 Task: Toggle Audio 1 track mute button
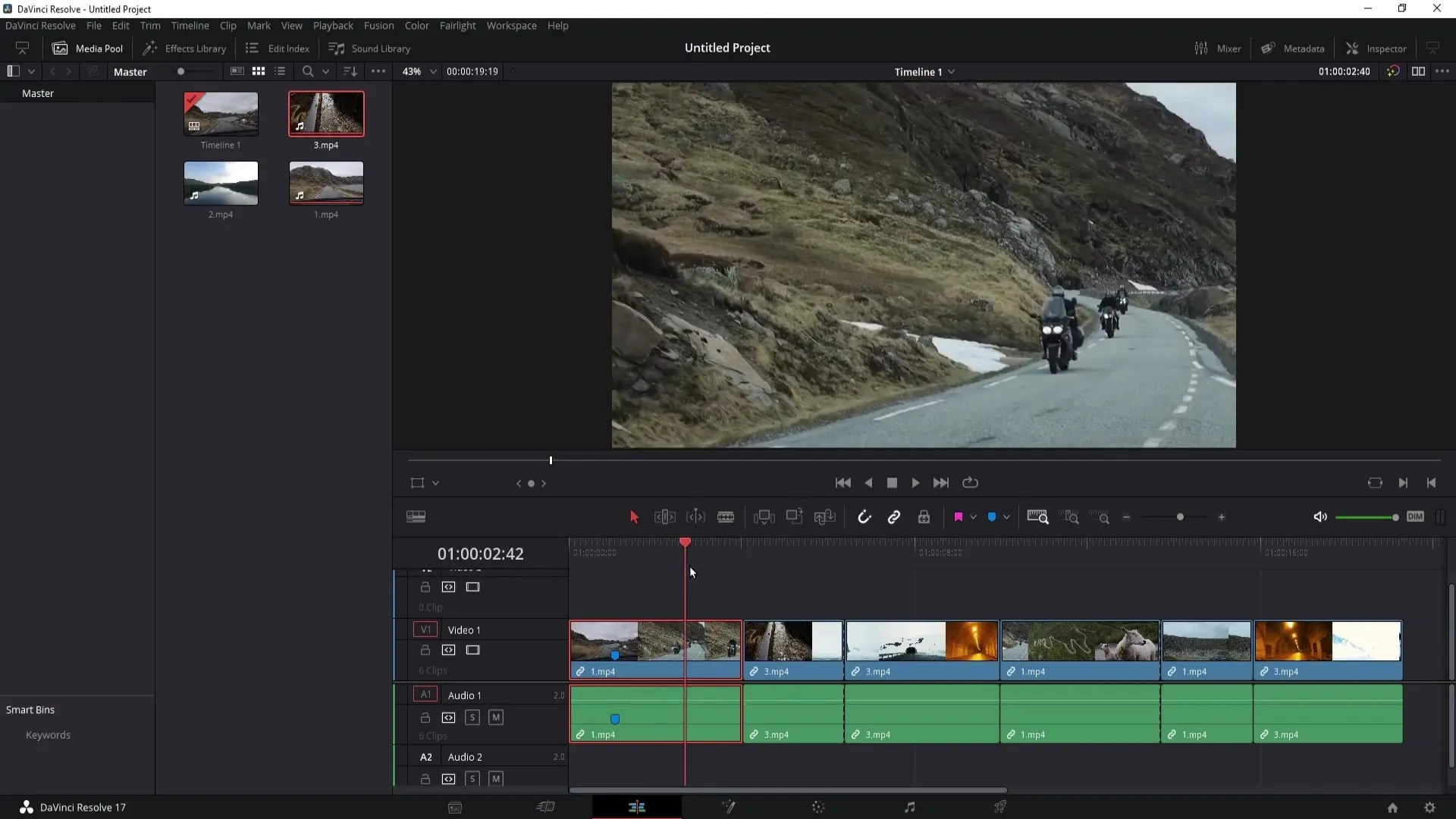pyautogui.click(x=496, y=717)
